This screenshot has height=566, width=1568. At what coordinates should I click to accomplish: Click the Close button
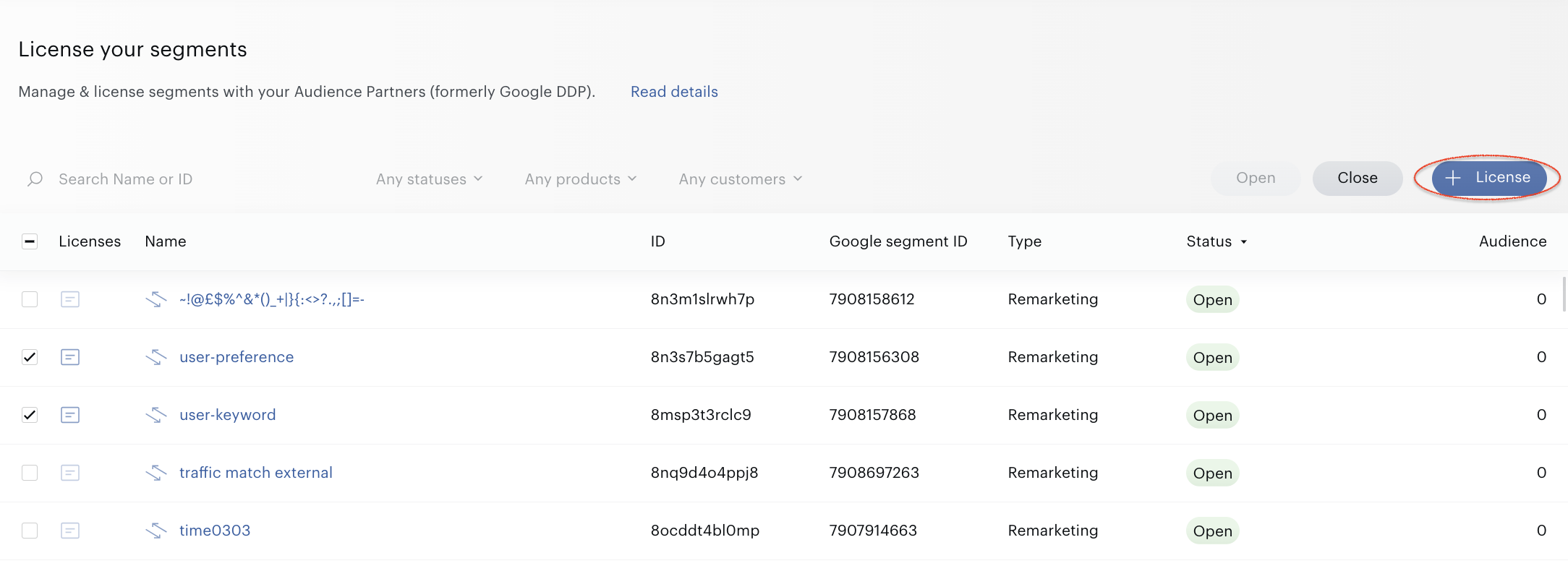[1358, 178]
